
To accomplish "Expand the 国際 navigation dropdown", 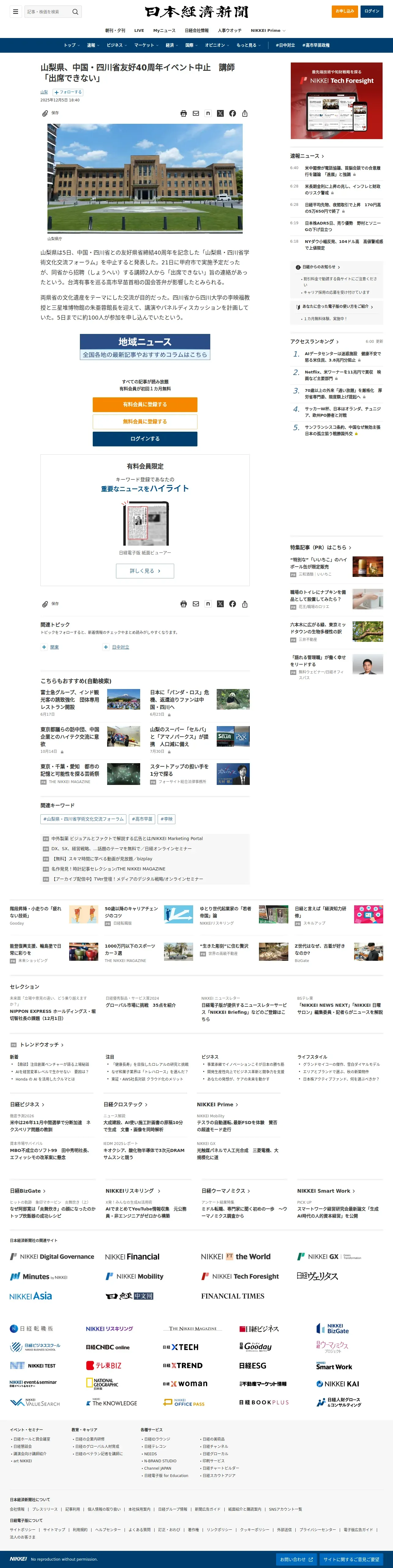I will point(192,45).
